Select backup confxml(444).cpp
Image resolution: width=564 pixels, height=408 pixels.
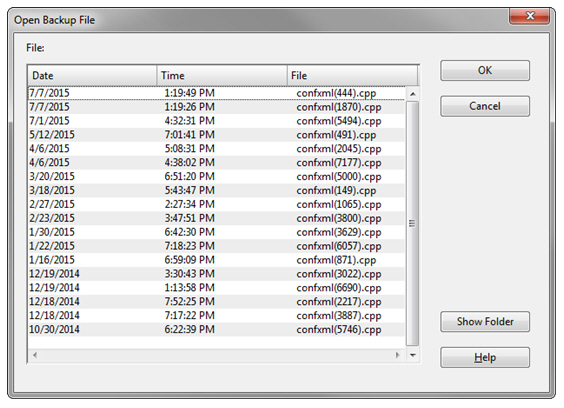217,93
